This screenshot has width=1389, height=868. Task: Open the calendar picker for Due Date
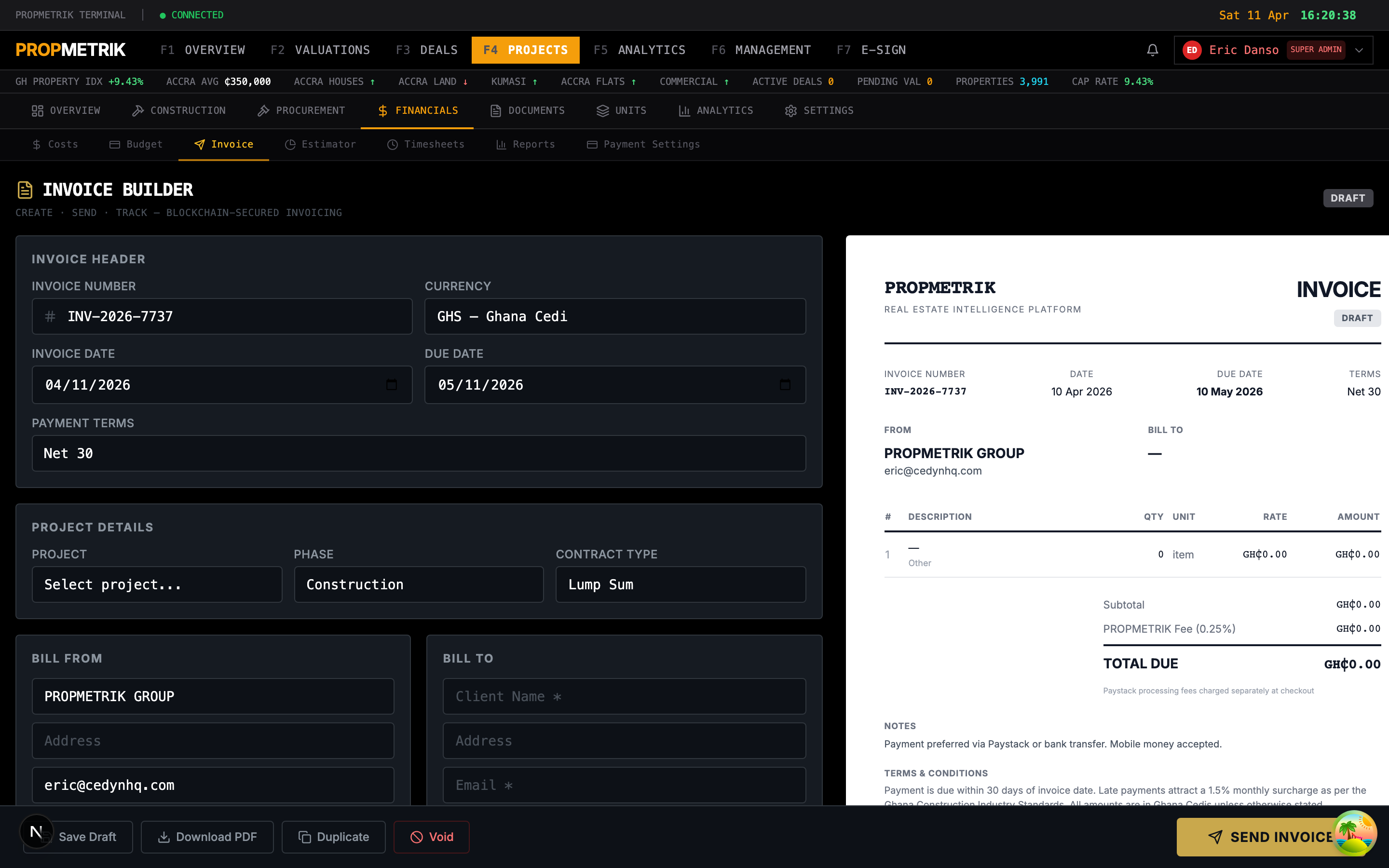[785, 385]
